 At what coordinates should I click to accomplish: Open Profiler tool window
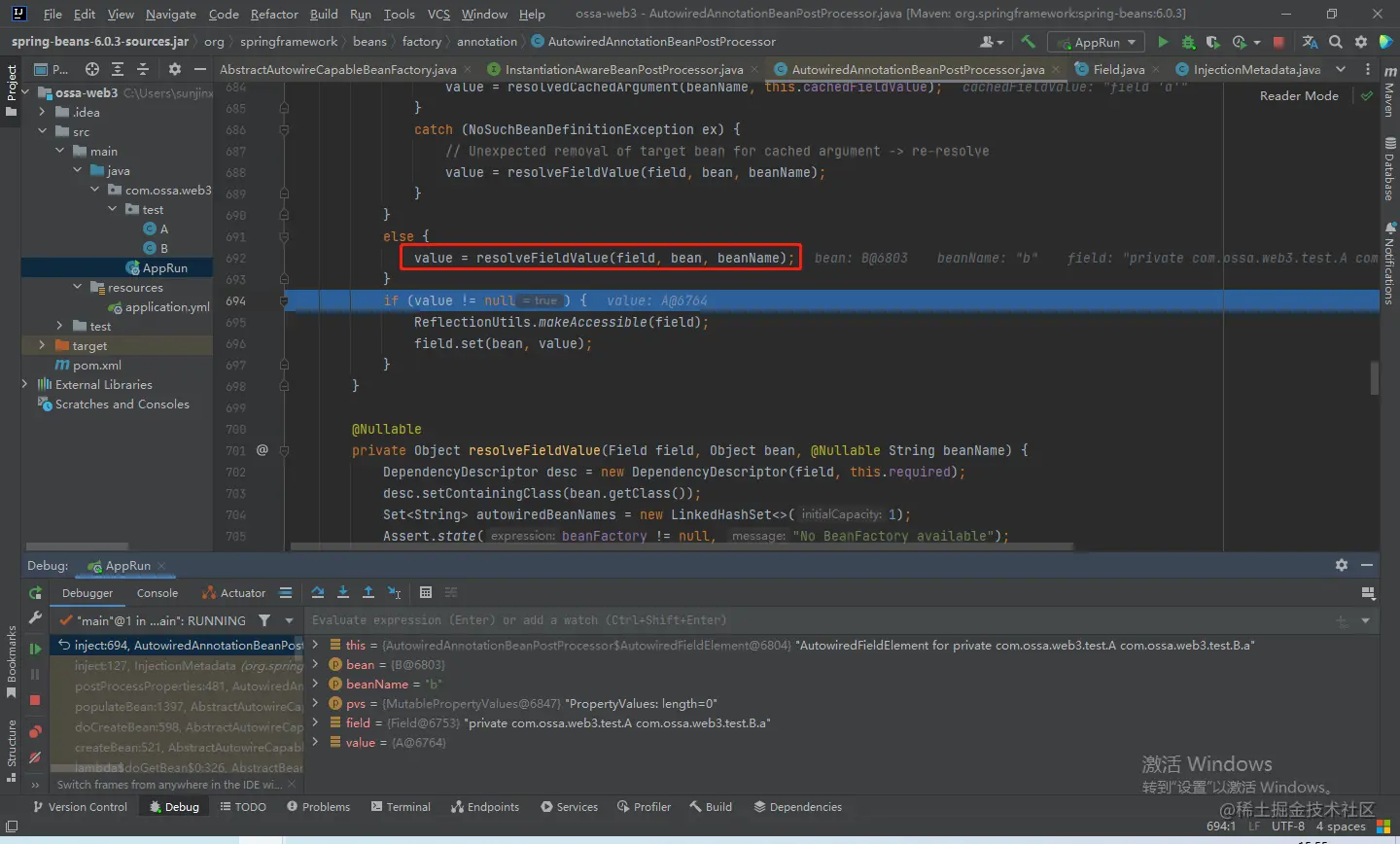pyautogui.click(x=644, y=807)
